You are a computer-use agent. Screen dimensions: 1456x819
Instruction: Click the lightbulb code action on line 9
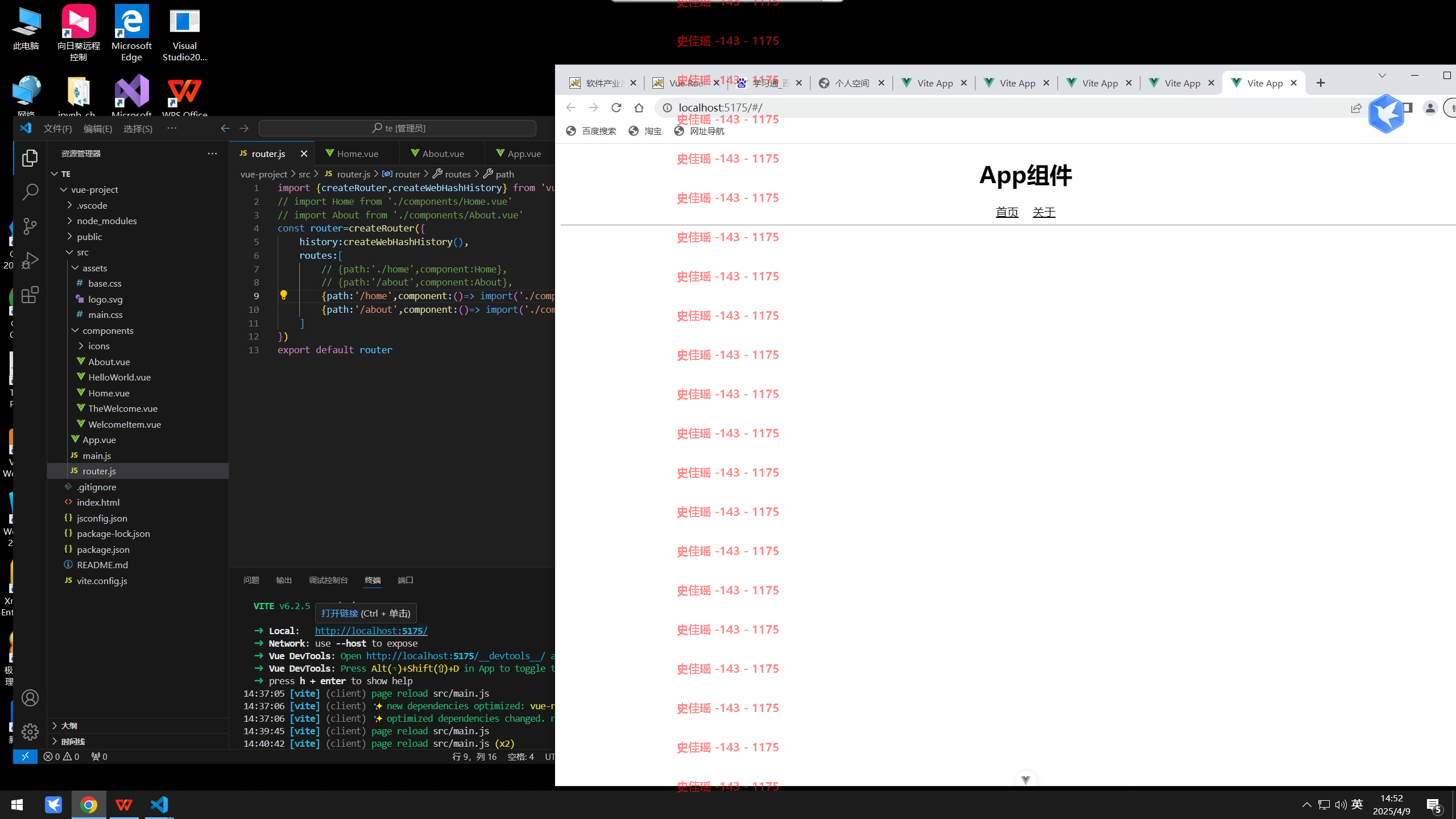click(283, 295)
